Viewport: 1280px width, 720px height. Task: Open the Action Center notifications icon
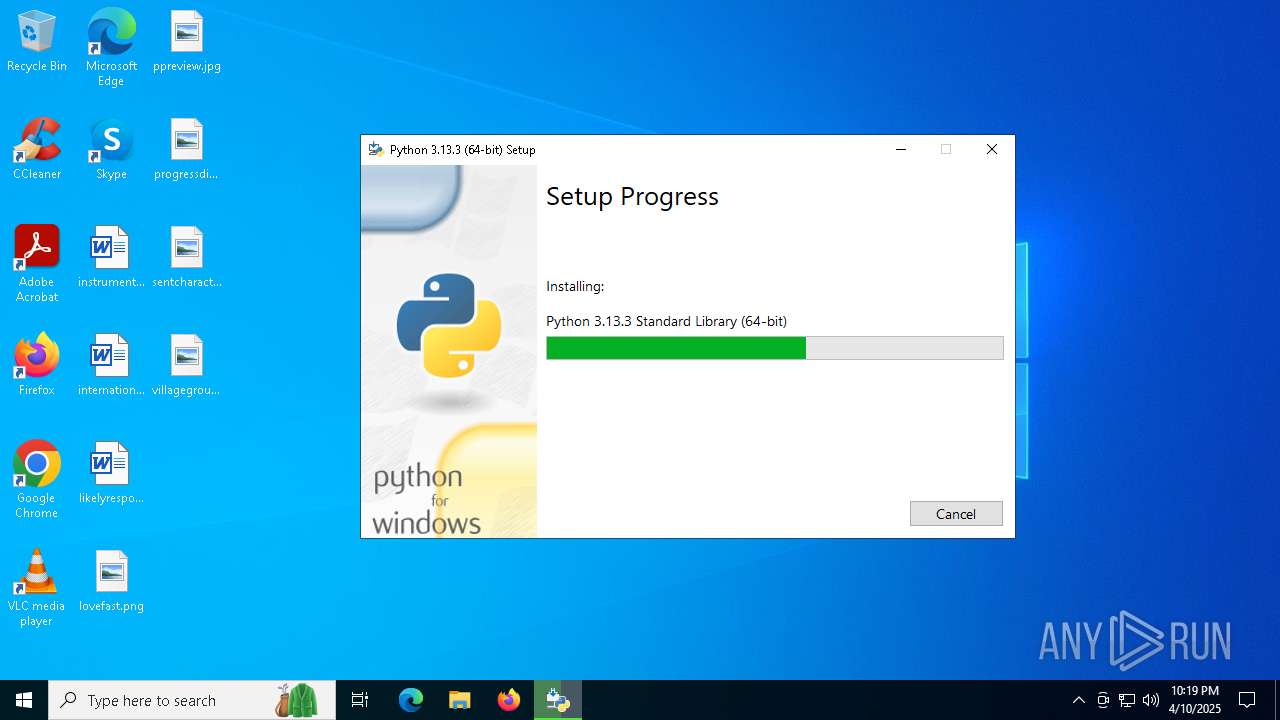(1247, 700)
